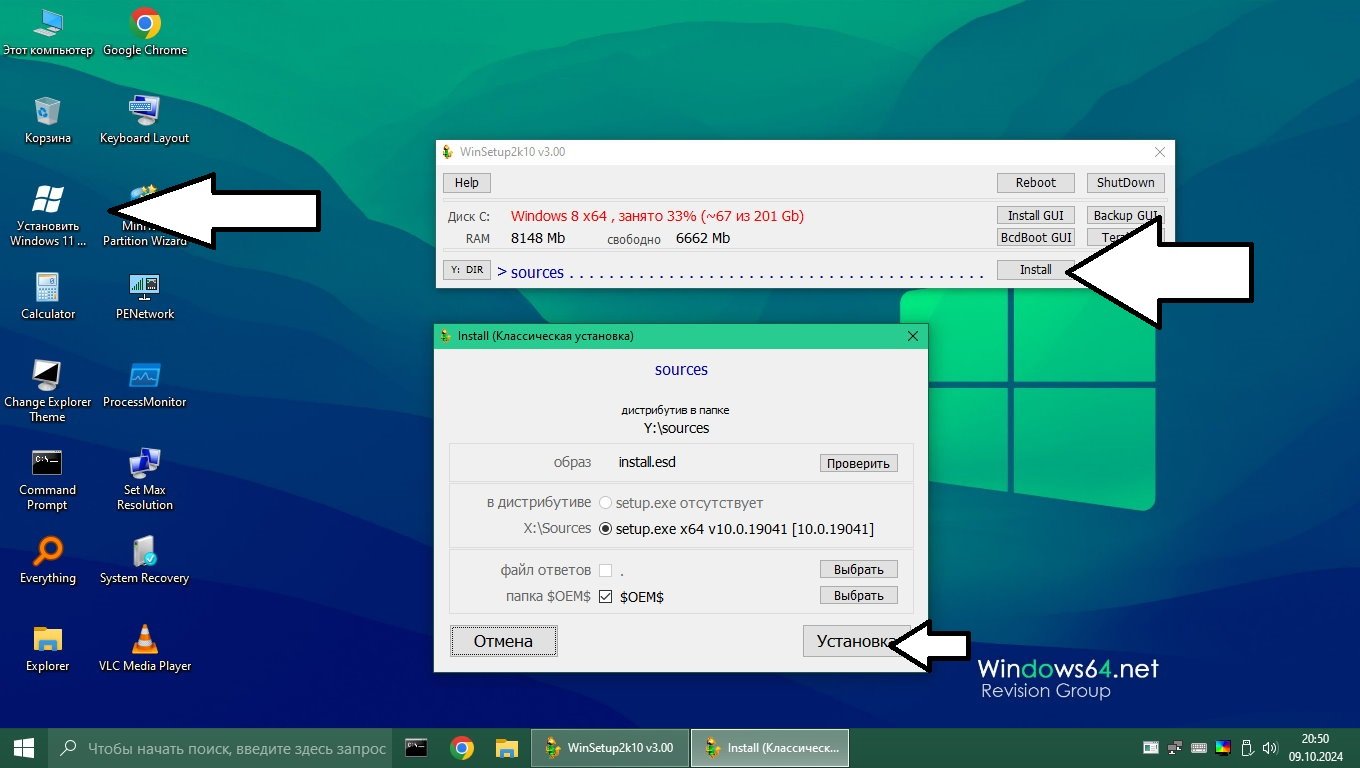Open the Command Prompt desktop icon
This screenshot has width=1360, height=768.
[x=47, y=465]
